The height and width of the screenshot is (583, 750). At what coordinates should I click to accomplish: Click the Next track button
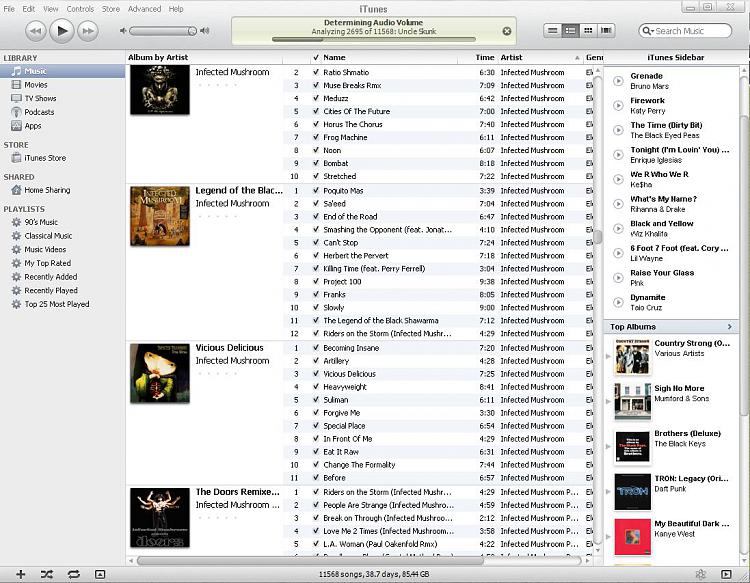tap(88, 31)
